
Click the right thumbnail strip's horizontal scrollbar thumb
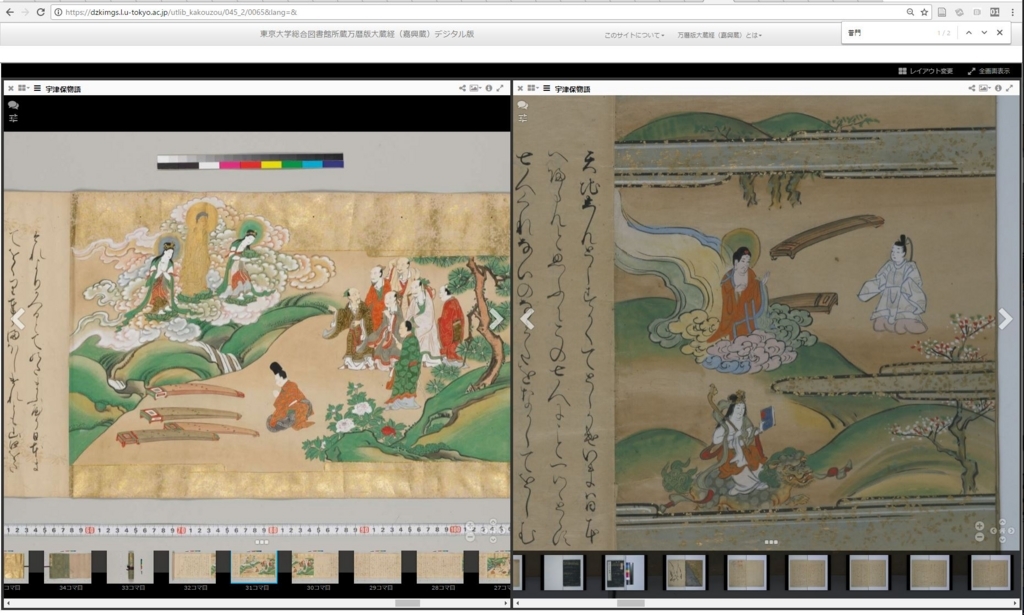[x=631, y=603]
